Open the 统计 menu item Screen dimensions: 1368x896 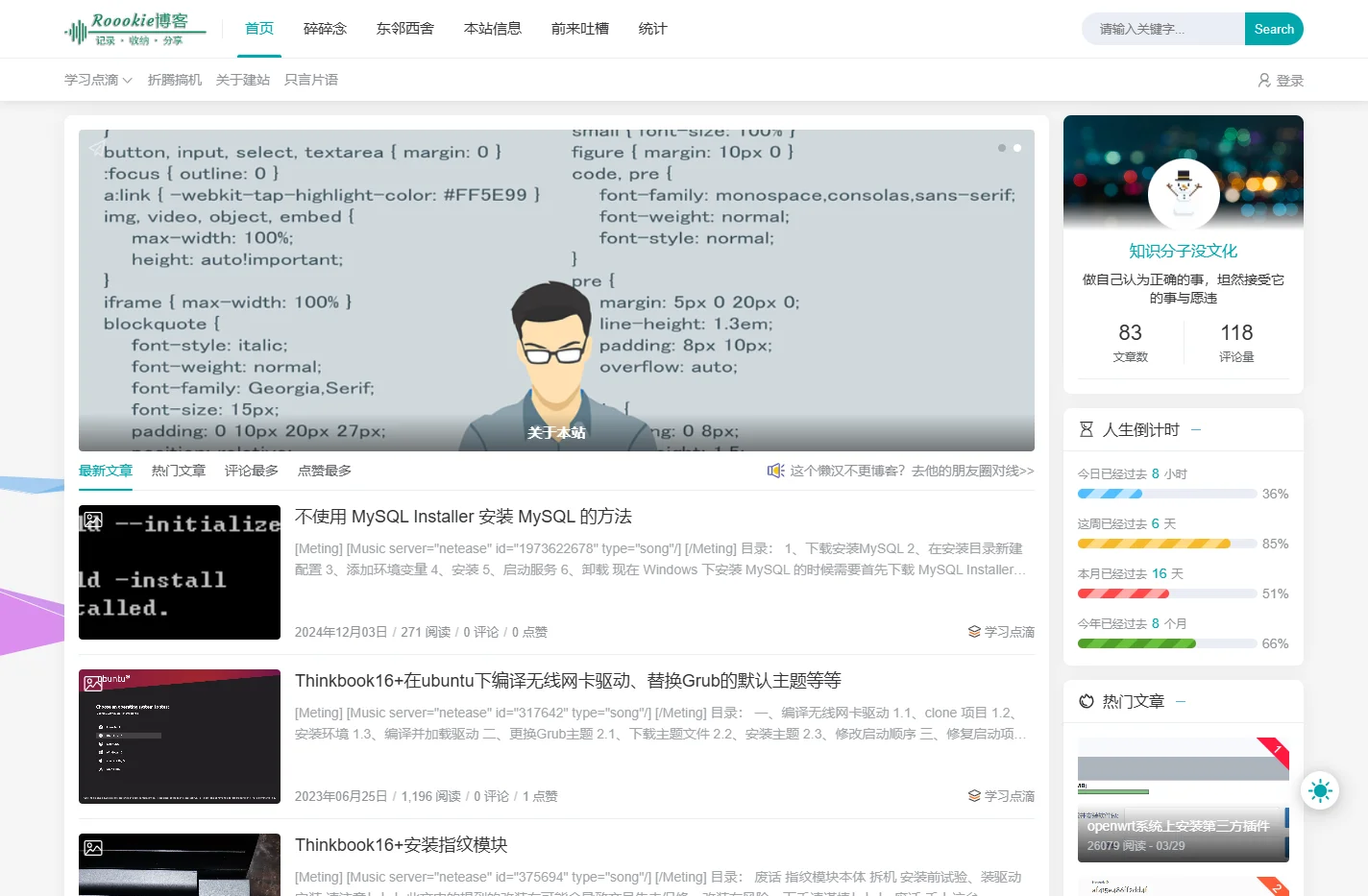[x=652, y=29]
